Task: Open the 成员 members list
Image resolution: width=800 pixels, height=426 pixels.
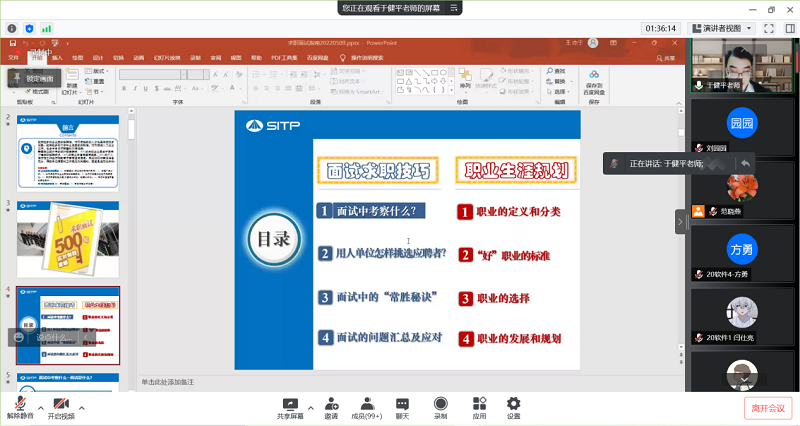Action: (367, 406)
